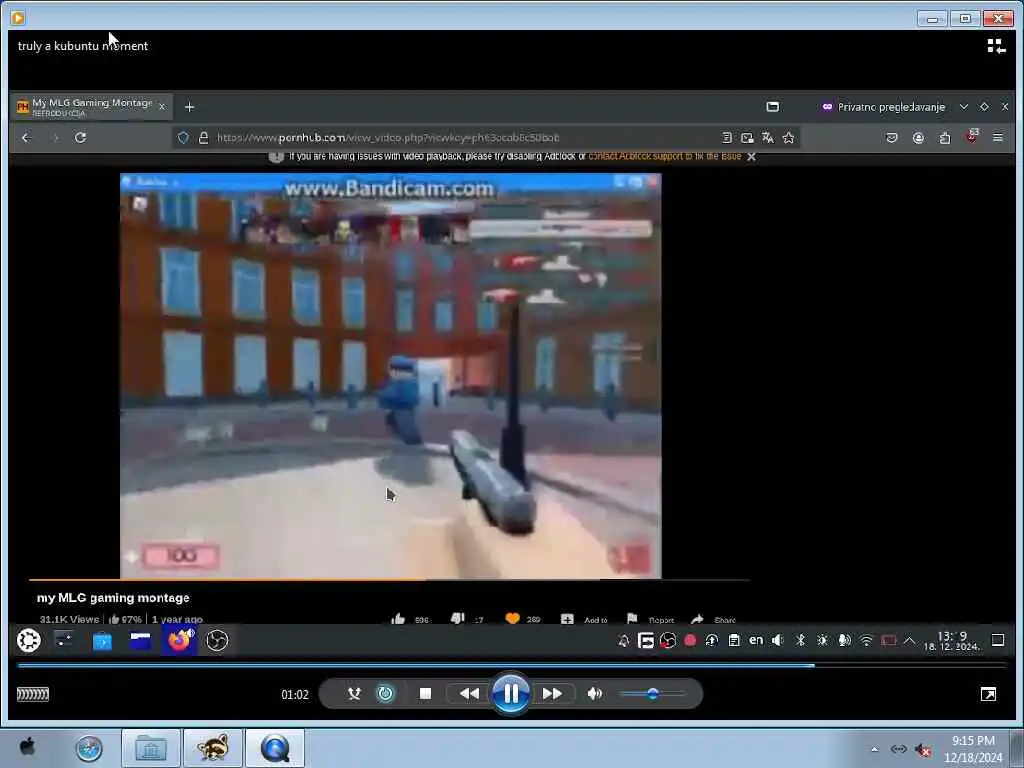
Task: Bookmark the page with the star icon
Action: [789, 138]
